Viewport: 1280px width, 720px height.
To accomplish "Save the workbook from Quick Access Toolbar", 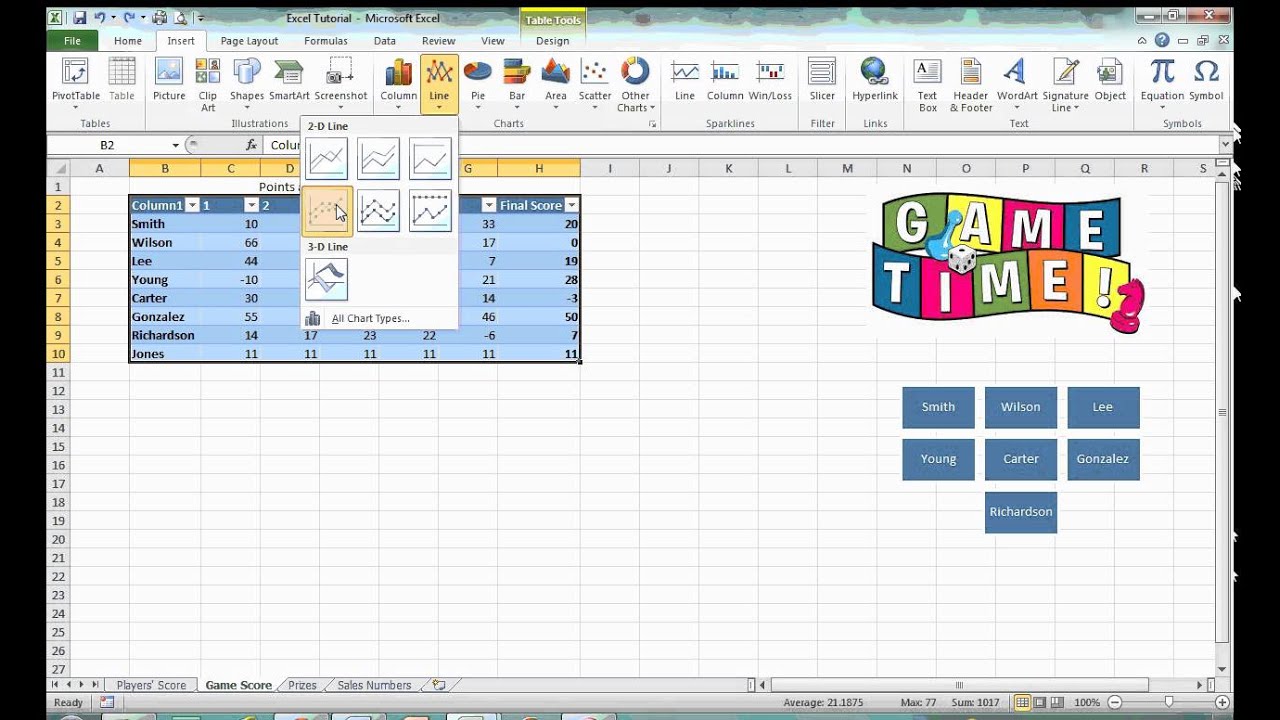I will point(79,17).
